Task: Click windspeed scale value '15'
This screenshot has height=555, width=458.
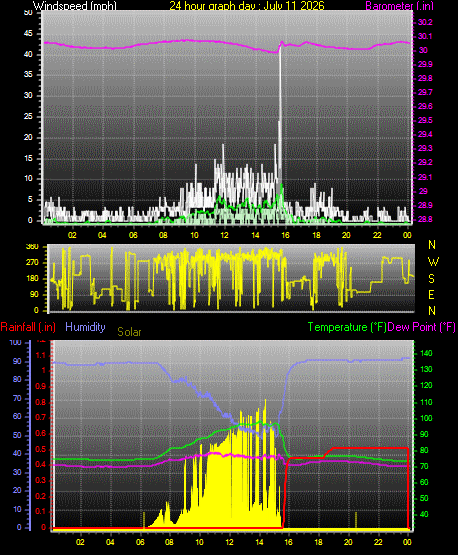Action: click(28, 158)
